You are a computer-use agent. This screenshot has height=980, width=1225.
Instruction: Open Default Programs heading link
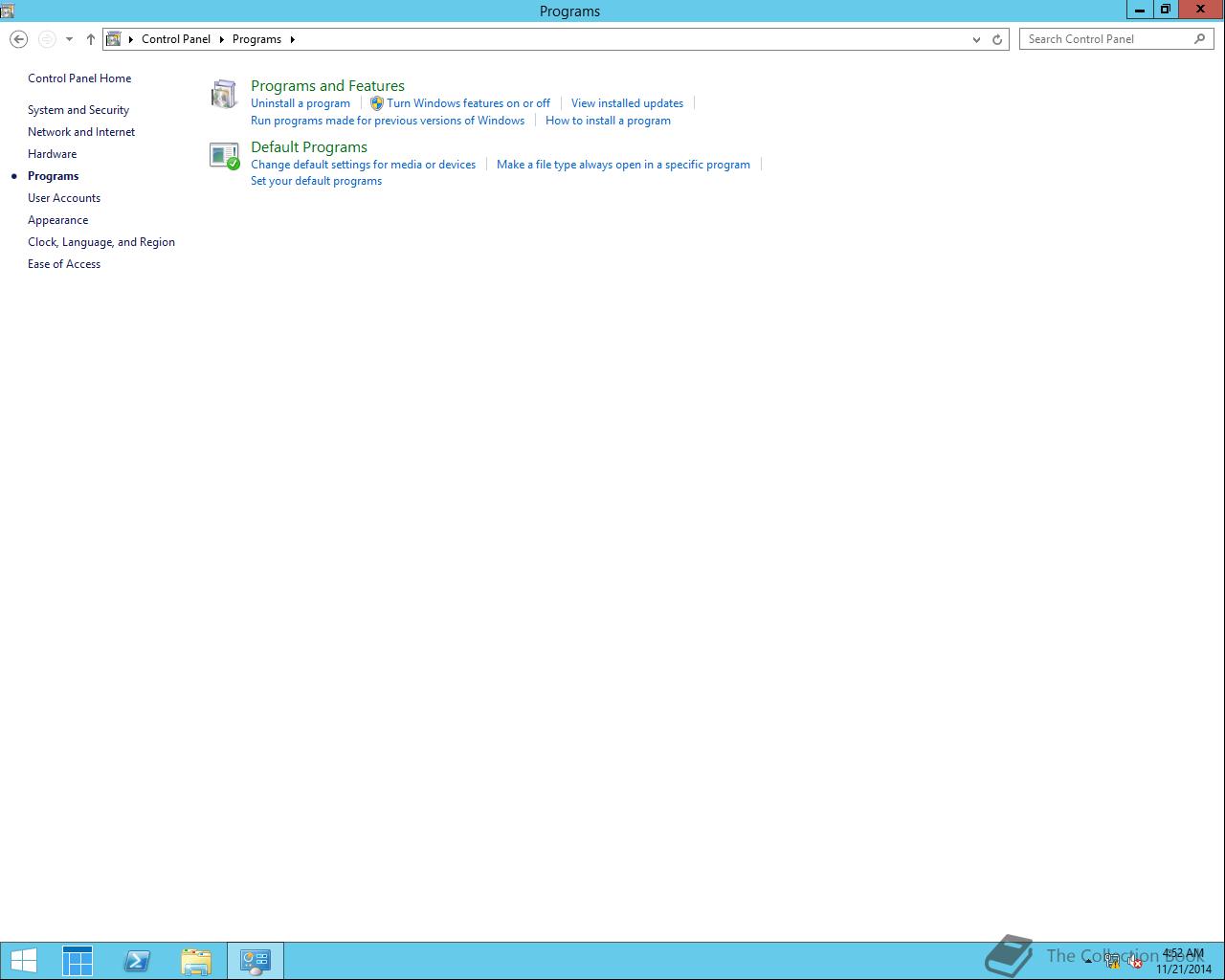[309, 147]
